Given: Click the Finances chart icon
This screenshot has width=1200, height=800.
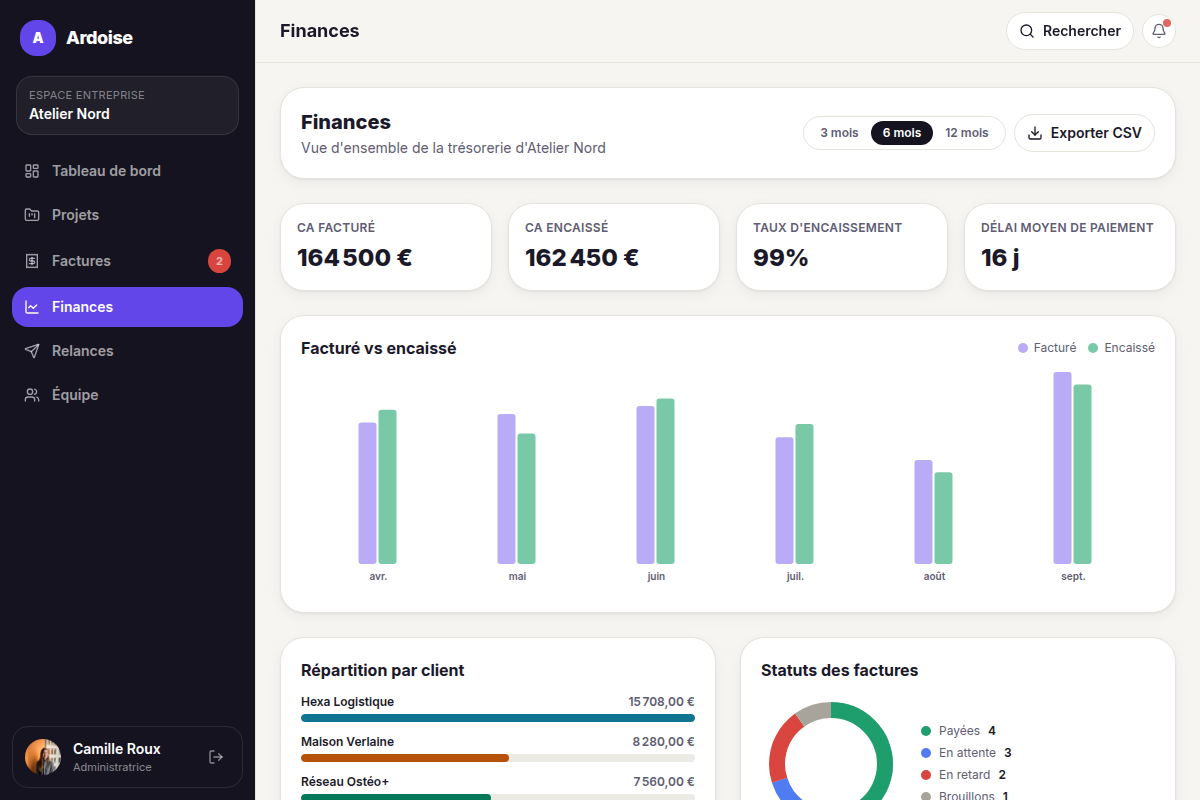Looking at the screenshot, I should [32, 307].
